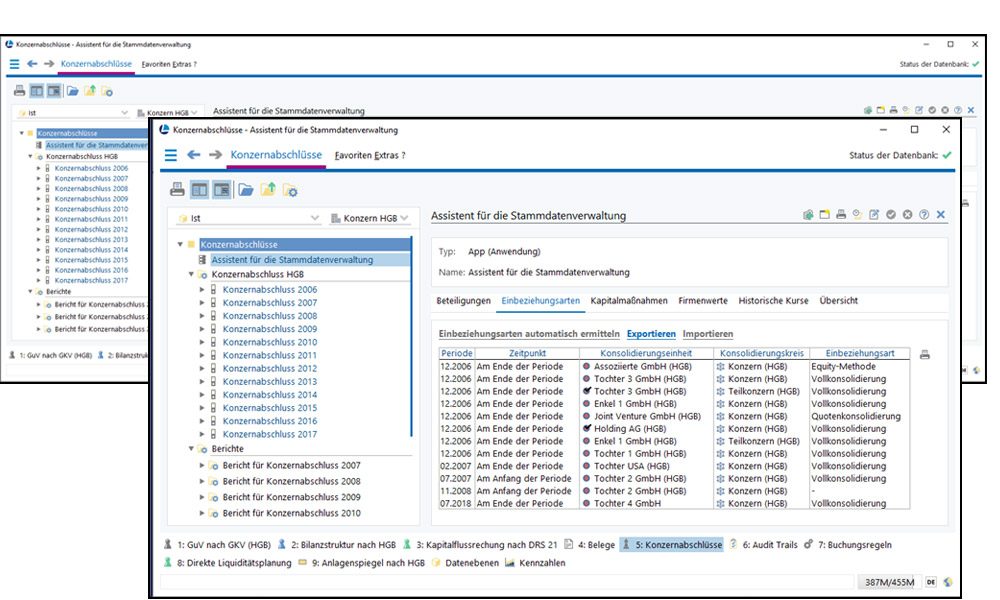The height and width of the screenshot is (600, 1000).
Task: Click the back arrow in the back window
Action: (x=32, y=64)
